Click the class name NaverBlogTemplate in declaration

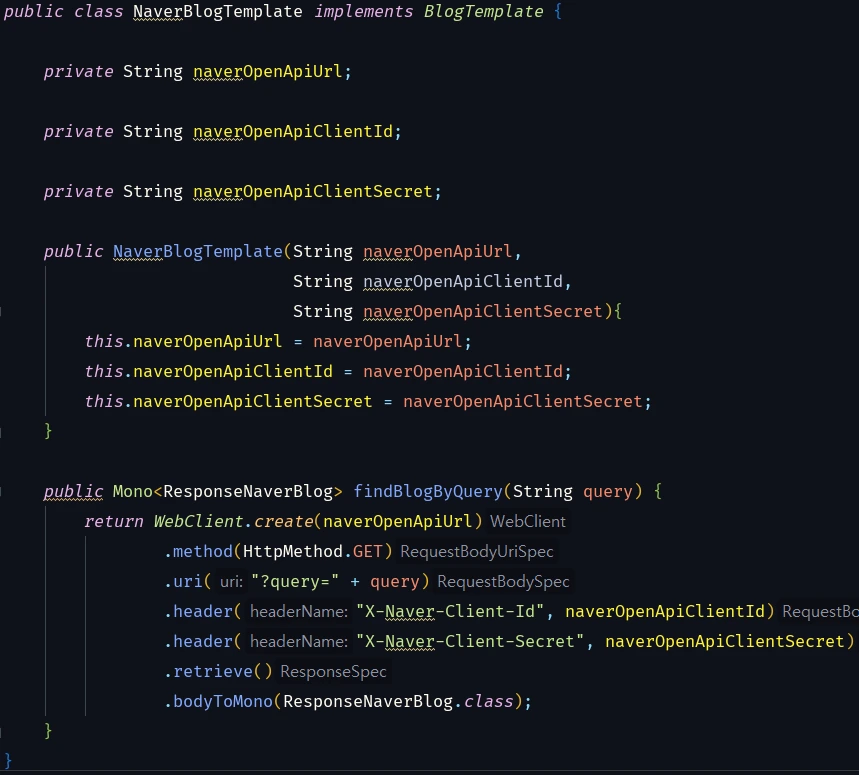tap(217, 12)
